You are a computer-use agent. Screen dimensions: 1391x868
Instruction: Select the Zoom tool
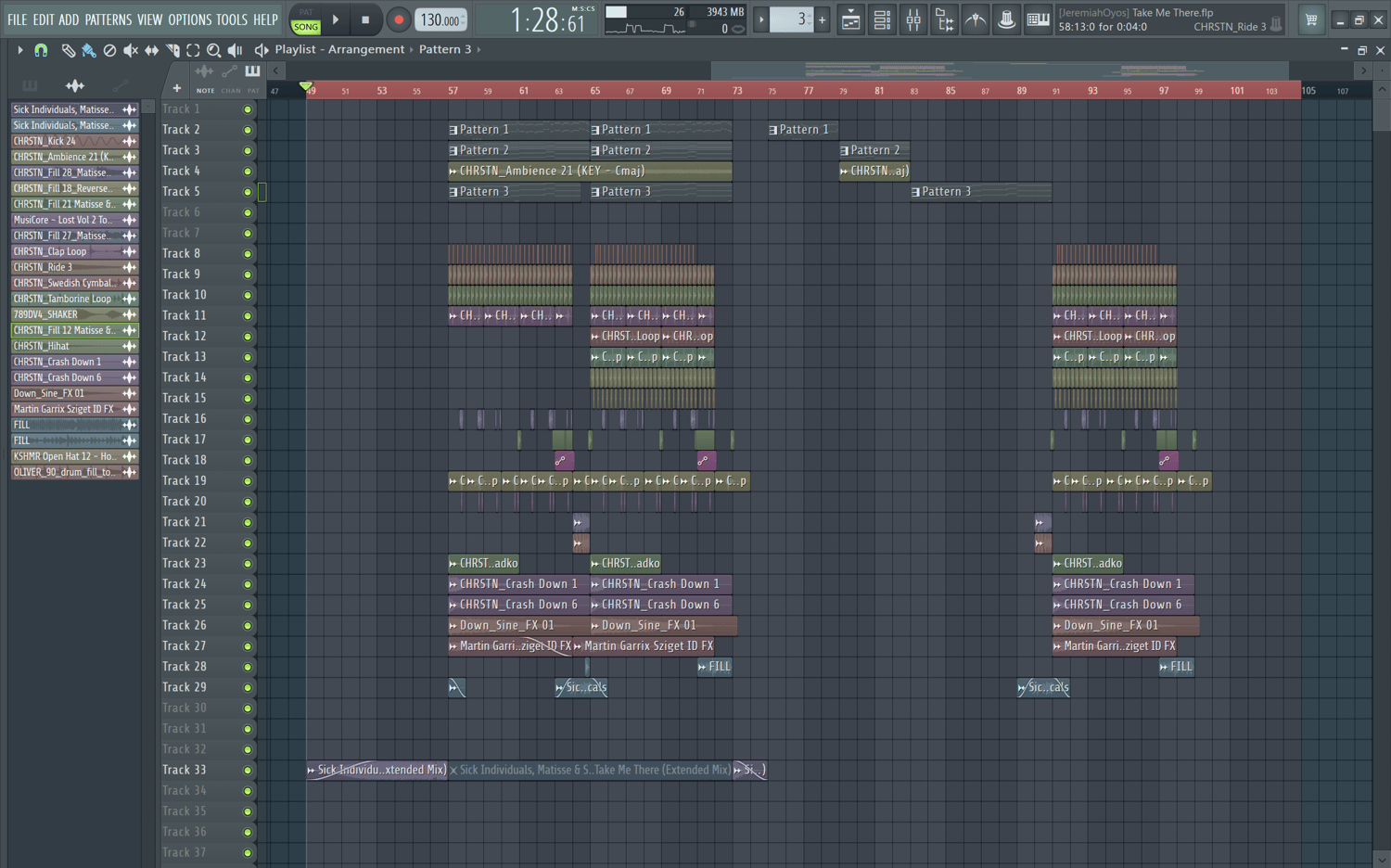point(214,50)
